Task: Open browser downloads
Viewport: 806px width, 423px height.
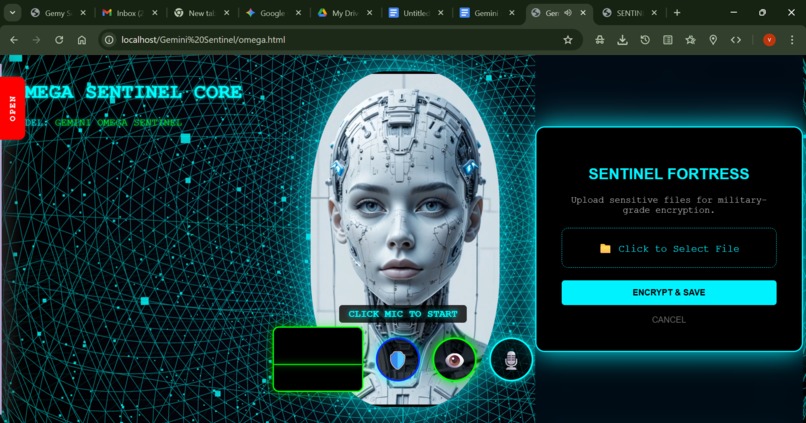Action: tap(622, 40)
